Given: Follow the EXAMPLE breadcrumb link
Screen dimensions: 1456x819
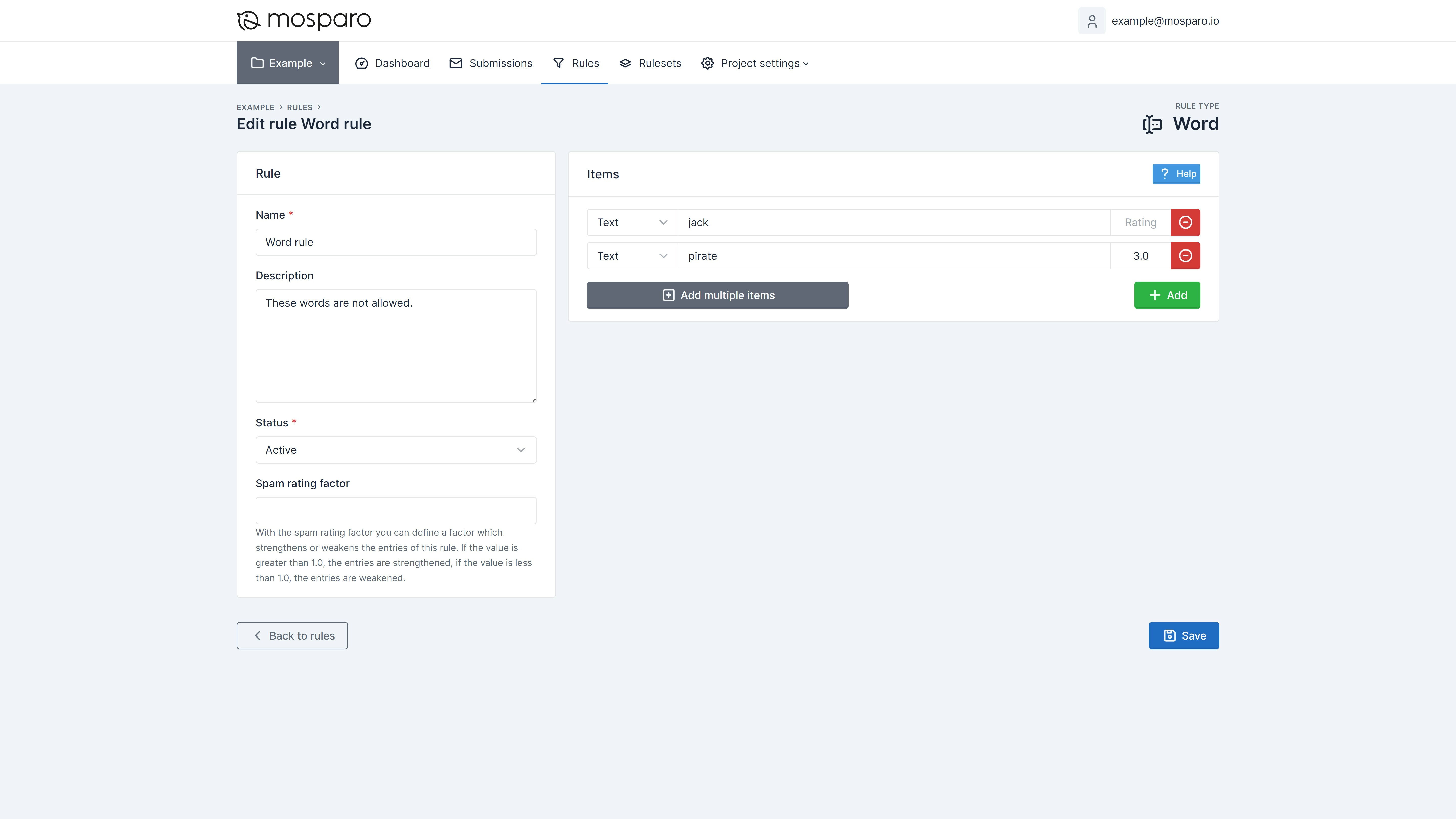Looking at the screenshot, I should 256,107.
